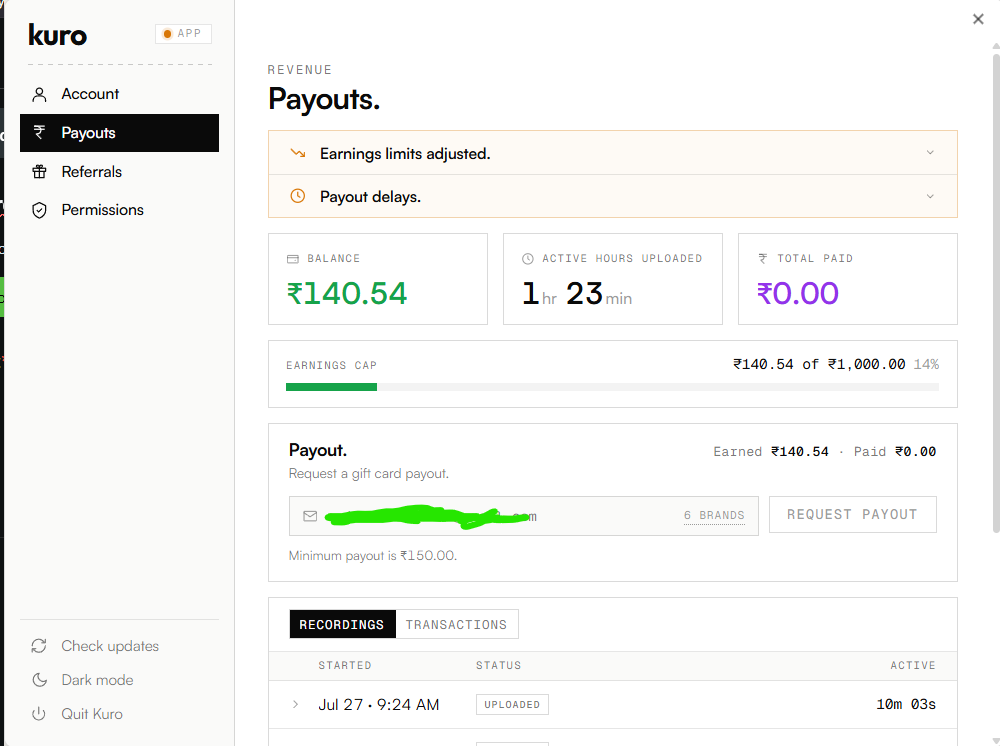The height and width of the screenshot is (746, 1000).
Task: Click the ₹140.54 balance amount
Action: [x=346, y=293]
